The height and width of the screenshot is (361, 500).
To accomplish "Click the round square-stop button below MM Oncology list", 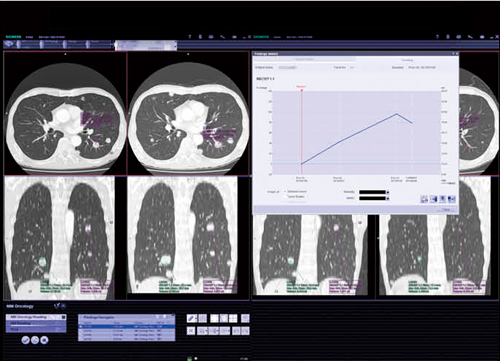I will coord(44,340).
